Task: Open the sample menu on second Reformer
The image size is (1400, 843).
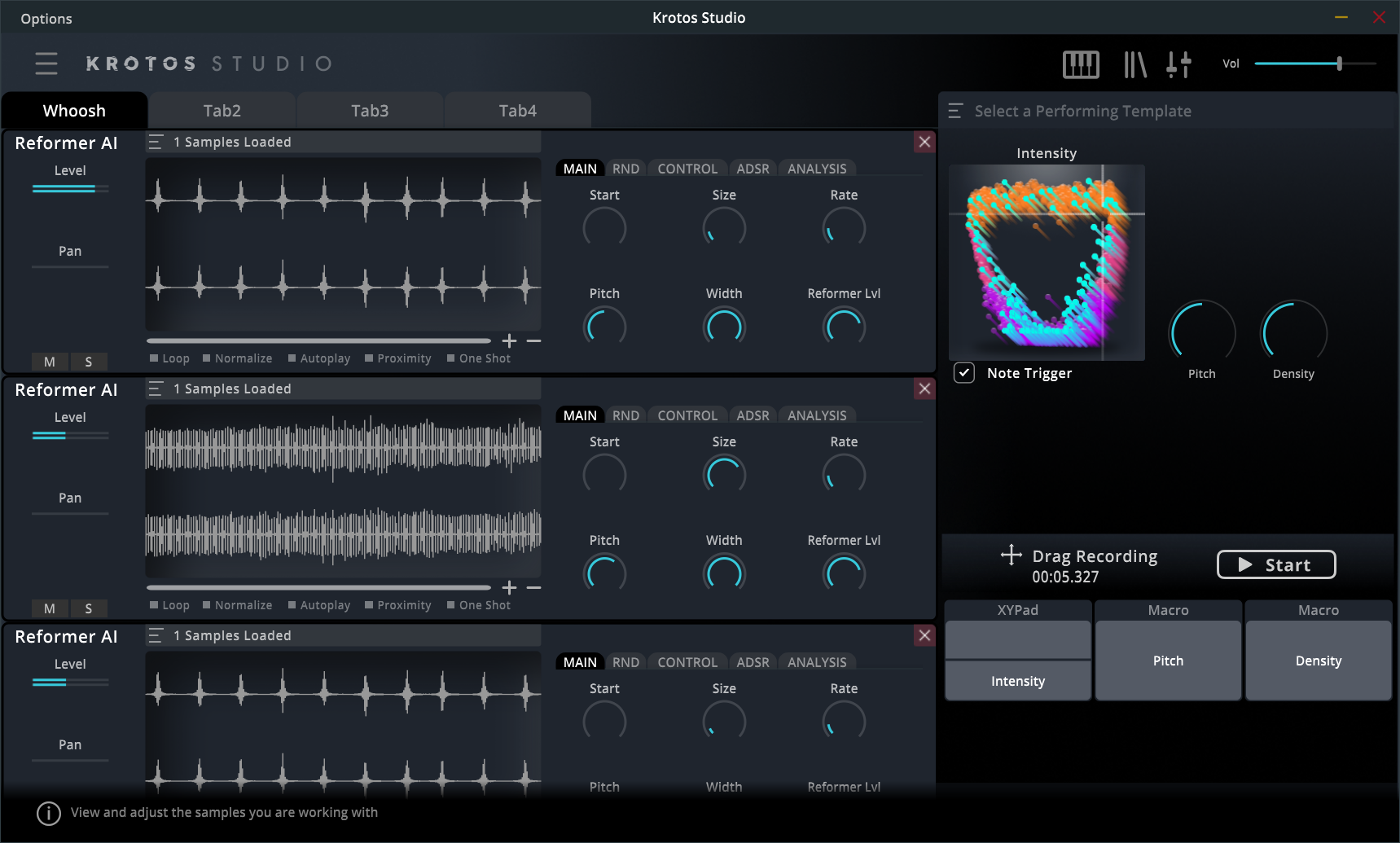Action: pyautogui.click(x=155, y=389)
